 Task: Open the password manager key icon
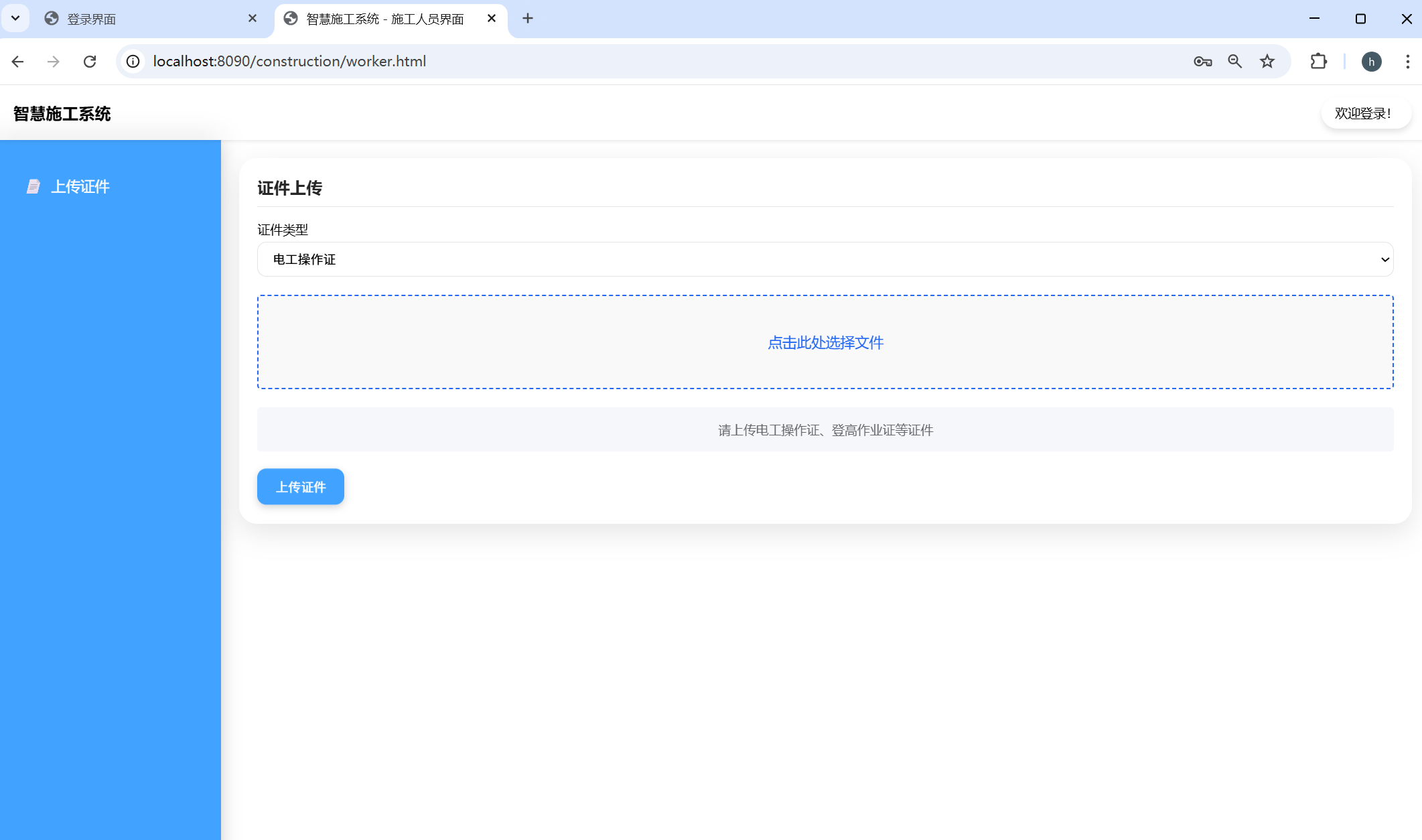click(x=1202, y=62)
